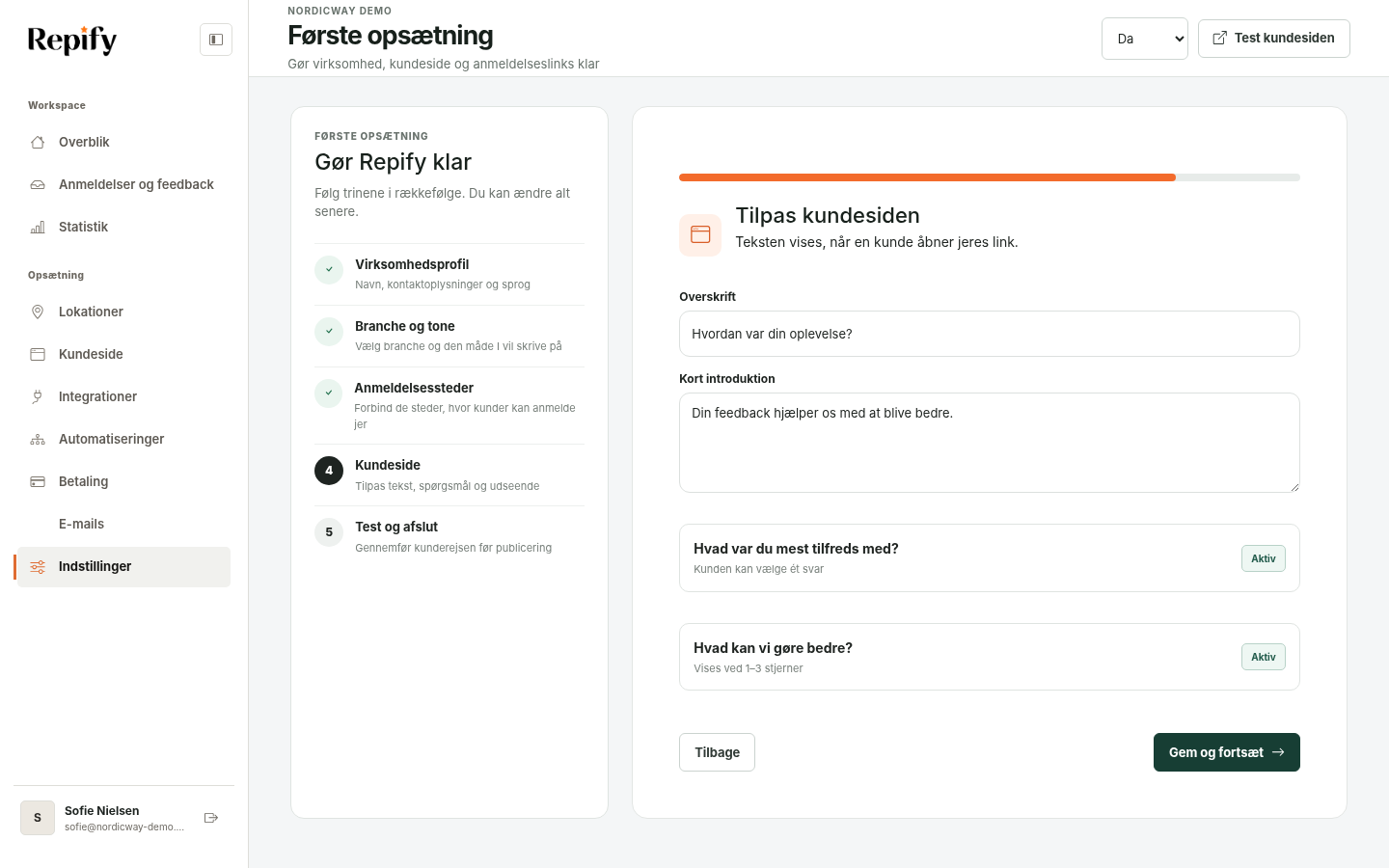Click the Hvad var du mest tilfreds med card
Image resolution: width=1389 pixels, height=868 pixels.
click(x=990, y=558)
